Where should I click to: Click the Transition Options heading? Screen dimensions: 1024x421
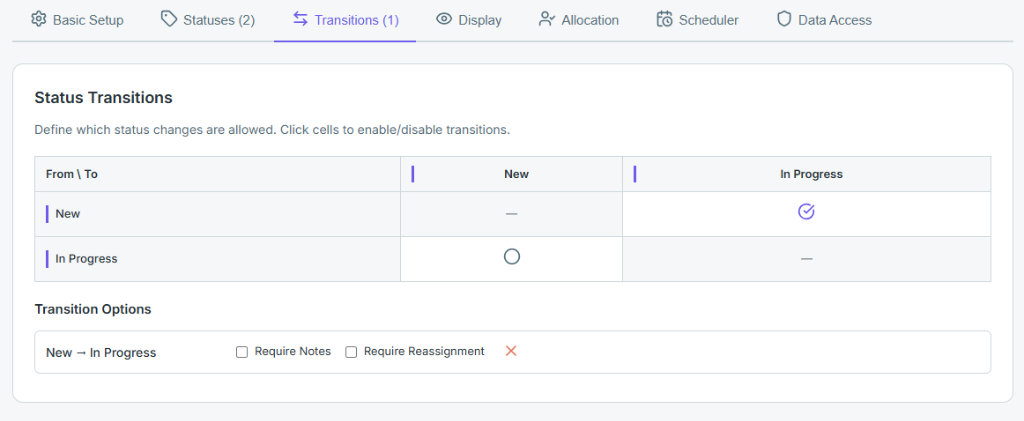pyautogui.click(x=93, y=309)
